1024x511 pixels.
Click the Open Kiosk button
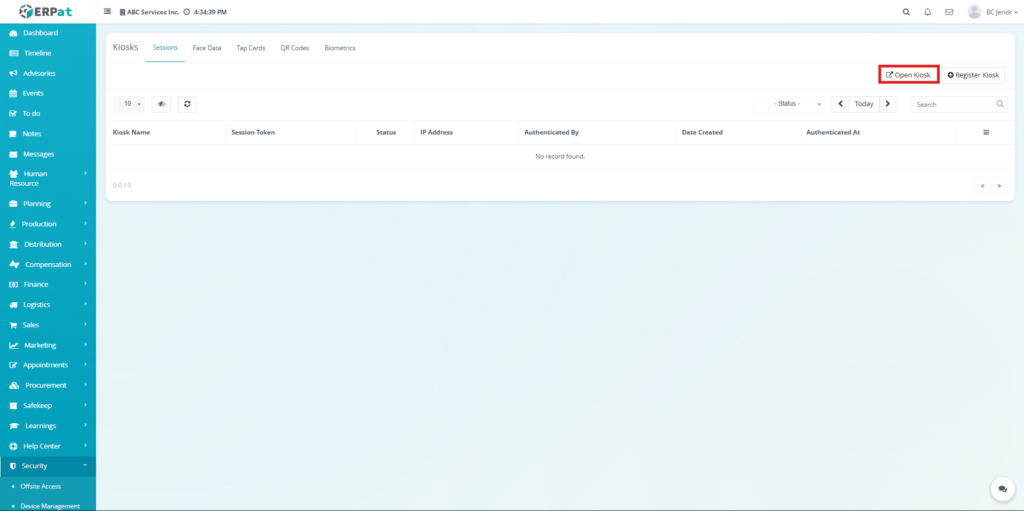click(908, 75)
